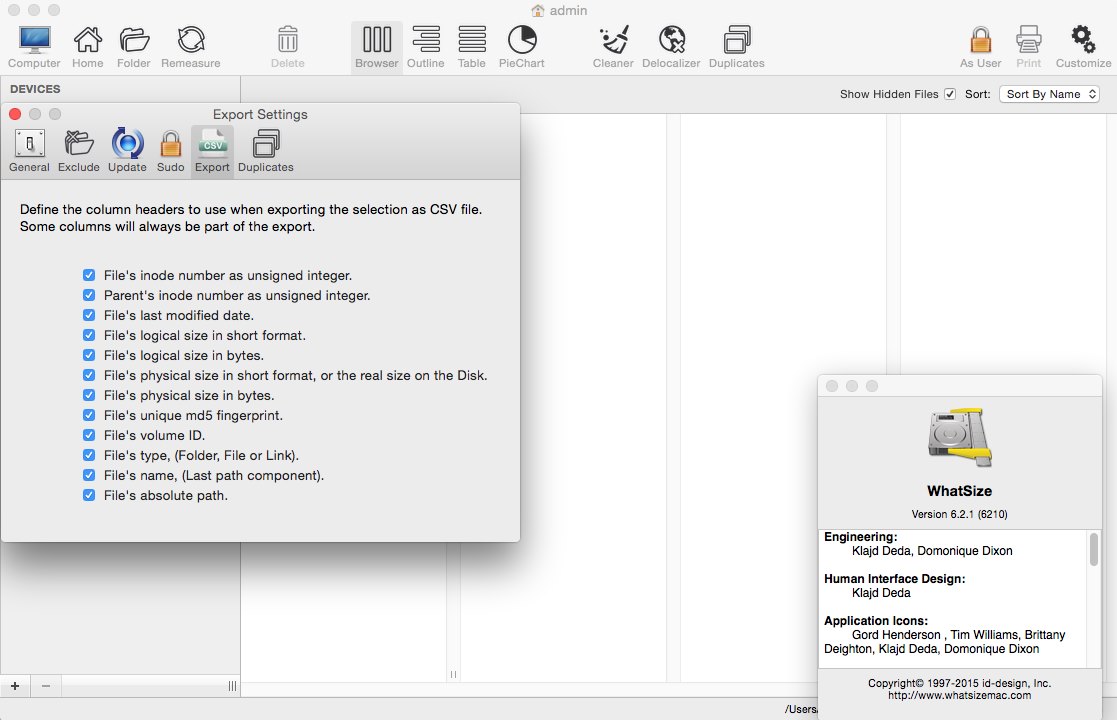
Task: Open the Cleaner tool in toolbar
Action: [613, 47]
